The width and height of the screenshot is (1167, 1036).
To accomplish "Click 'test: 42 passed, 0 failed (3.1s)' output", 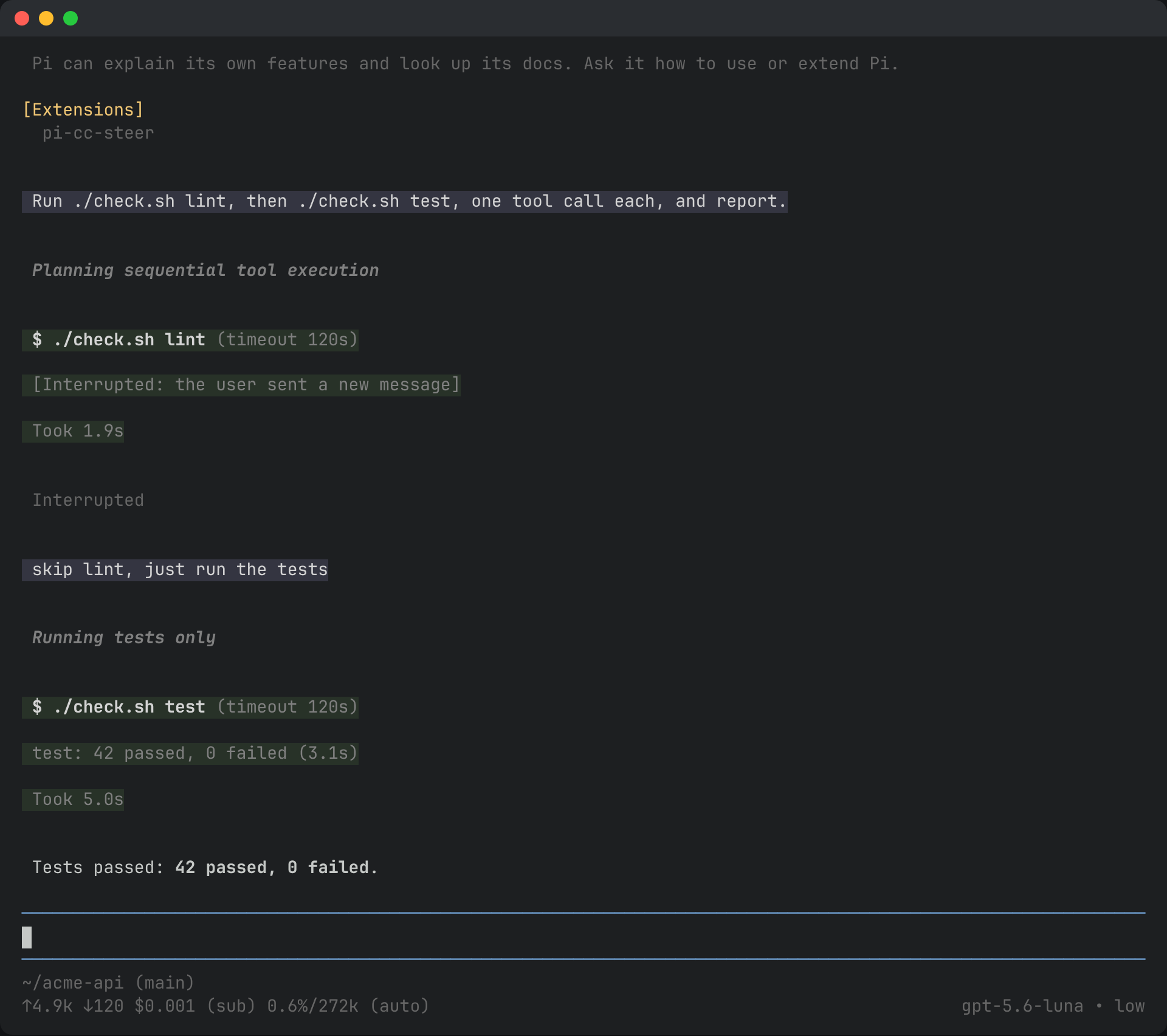I will 190,753.
